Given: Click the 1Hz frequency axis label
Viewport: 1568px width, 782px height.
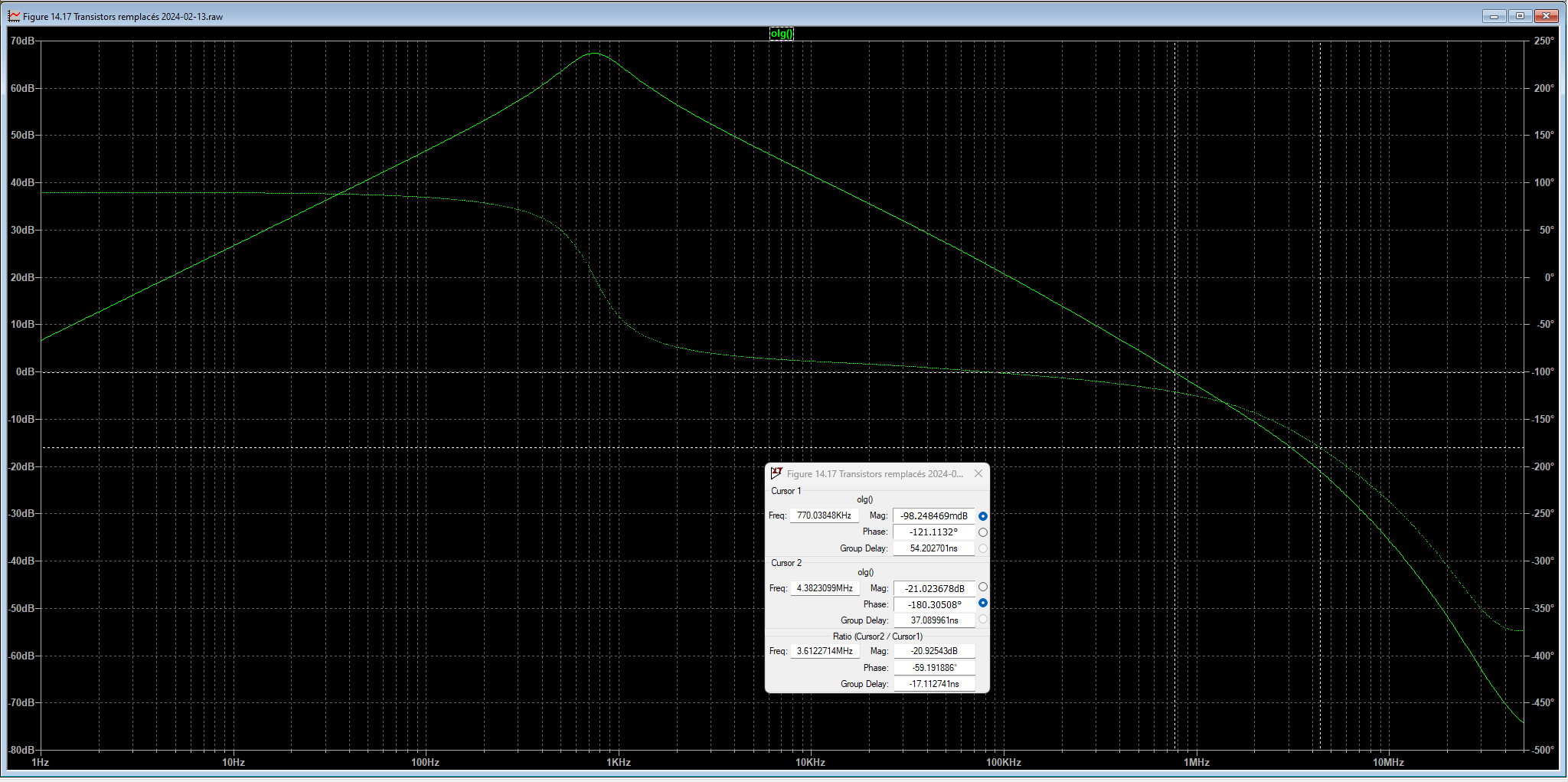Looking at the screenshot, I should [41, 763].
